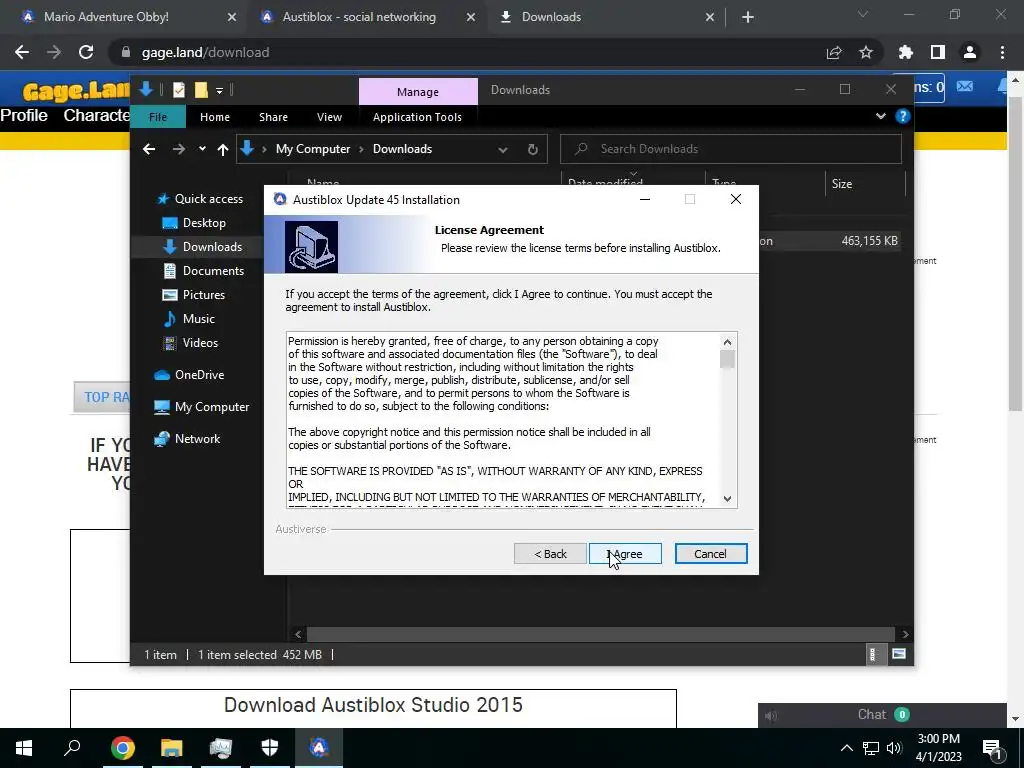This screenshot has width=1024, height=768.
Task: Open Downloads in the navigation pane
Action: (x=202, y=247)
